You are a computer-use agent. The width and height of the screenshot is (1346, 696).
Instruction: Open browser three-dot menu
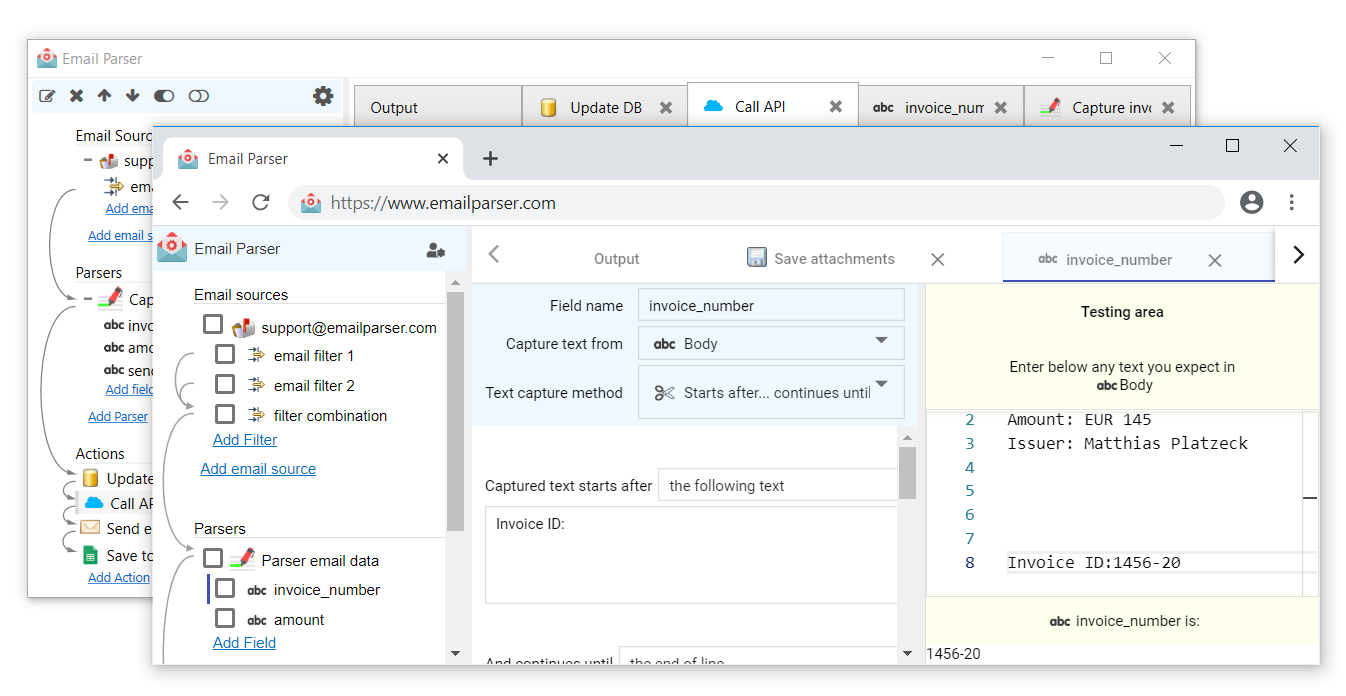[1292, 203]
